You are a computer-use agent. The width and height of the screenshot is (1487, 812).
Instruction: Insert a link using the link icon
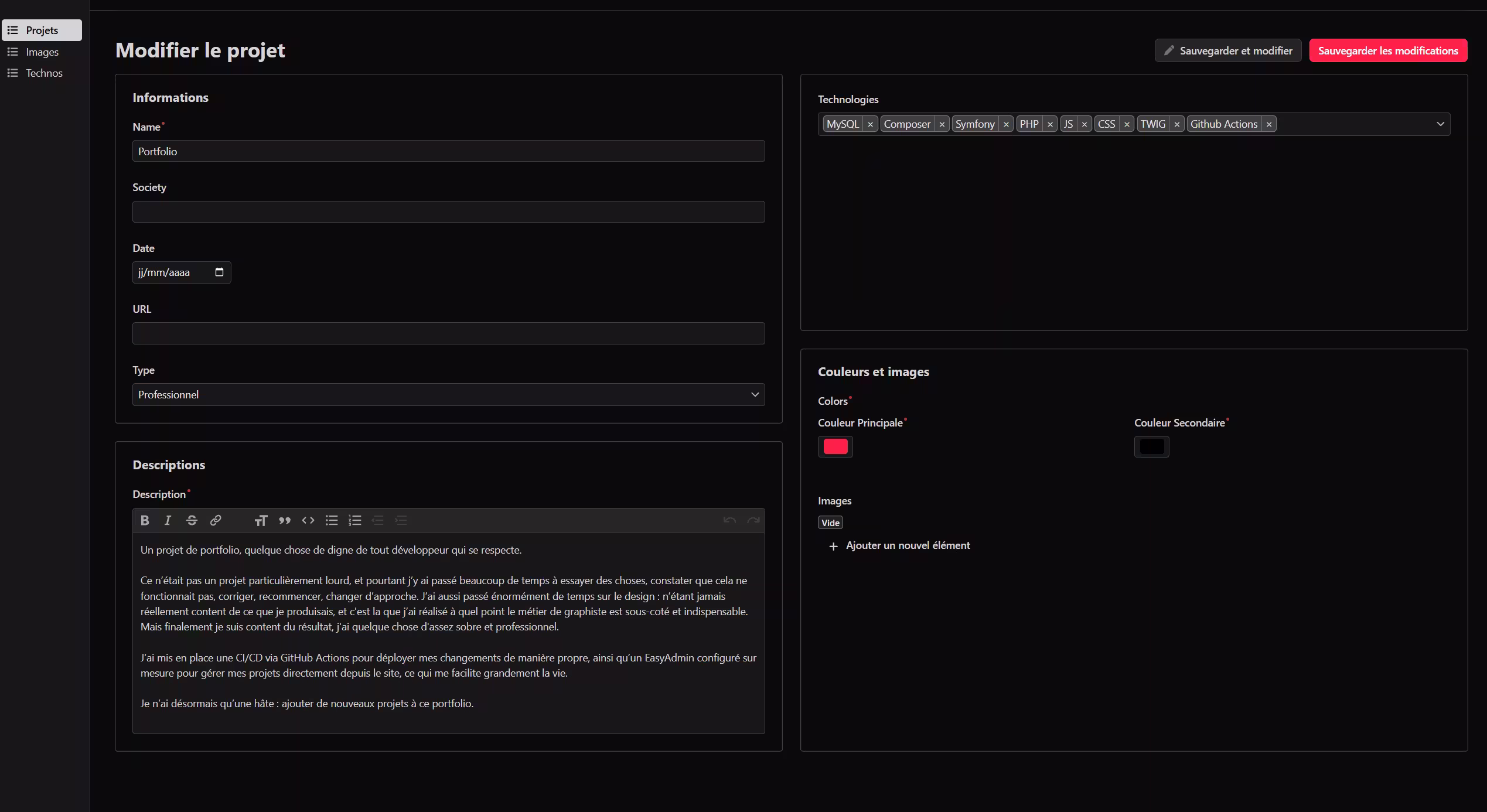click(x=216, y=520)
